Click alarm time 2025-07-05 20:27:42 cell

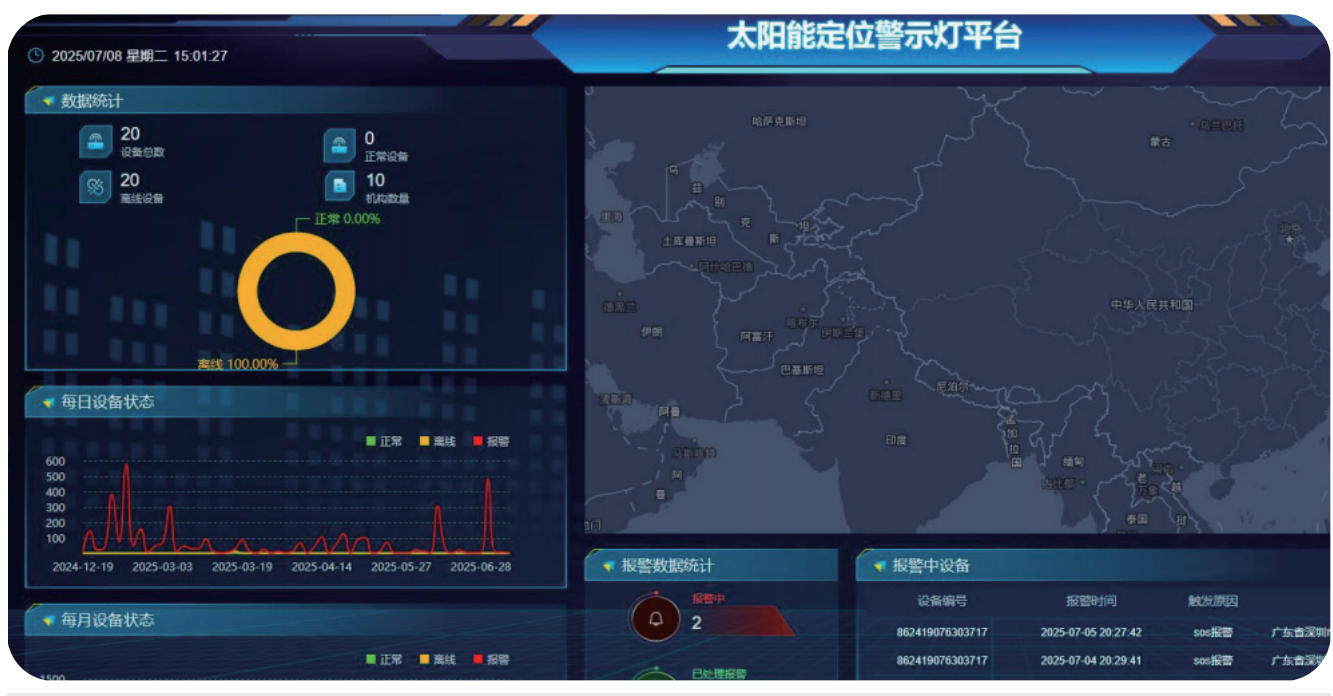tap(1091, 632)
